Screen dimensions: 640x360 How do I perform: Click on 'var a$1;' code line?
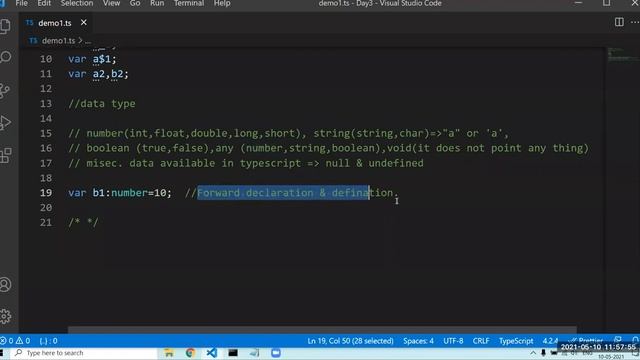(92, 59)
